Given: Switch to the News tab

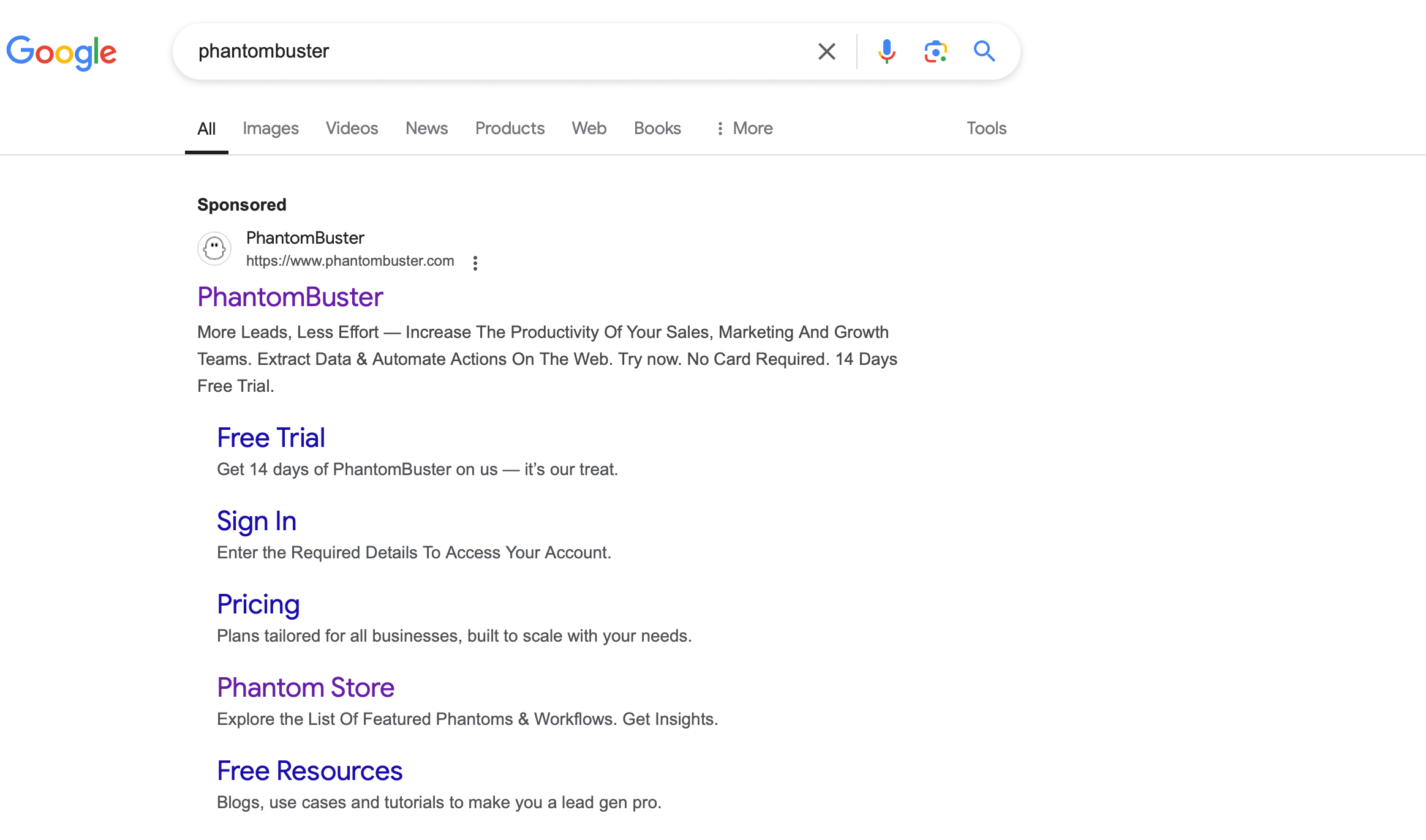Looking at the screenshot, I should pyautogui.click(x=426, y=128).
